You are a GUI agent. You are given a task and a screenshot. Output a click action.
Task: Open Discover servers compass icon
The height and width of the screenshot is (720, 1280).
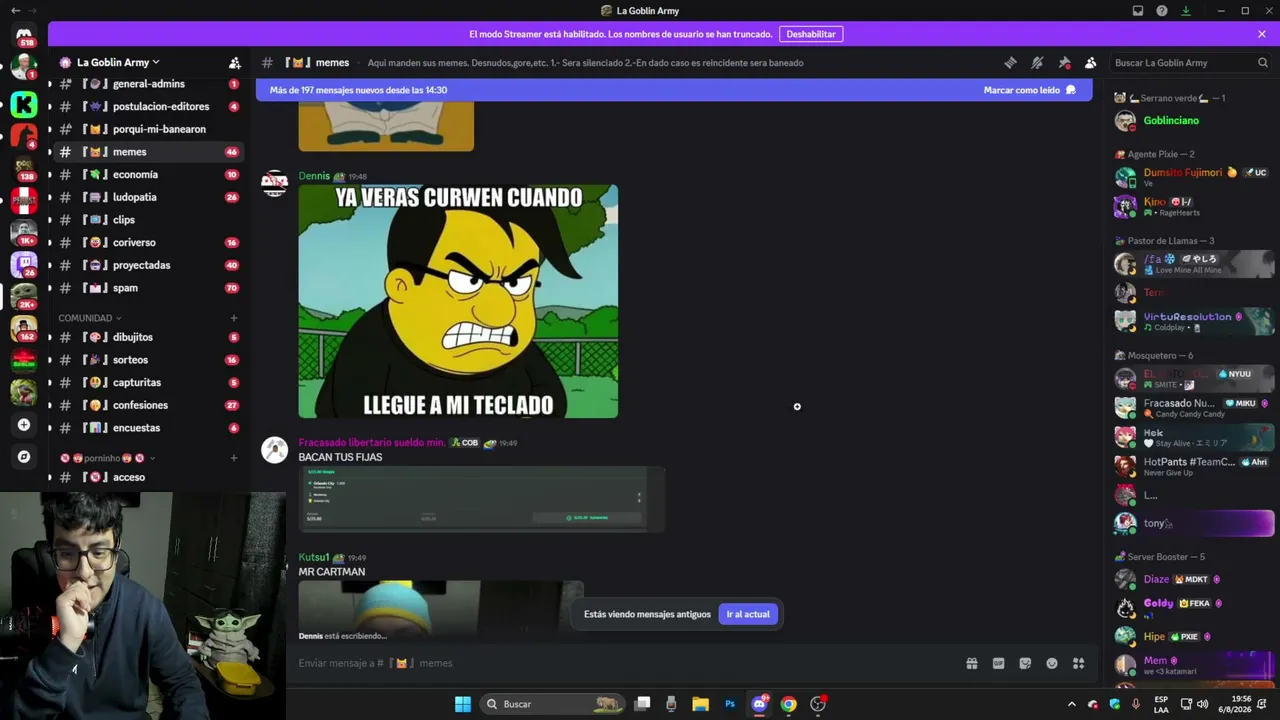24,457
